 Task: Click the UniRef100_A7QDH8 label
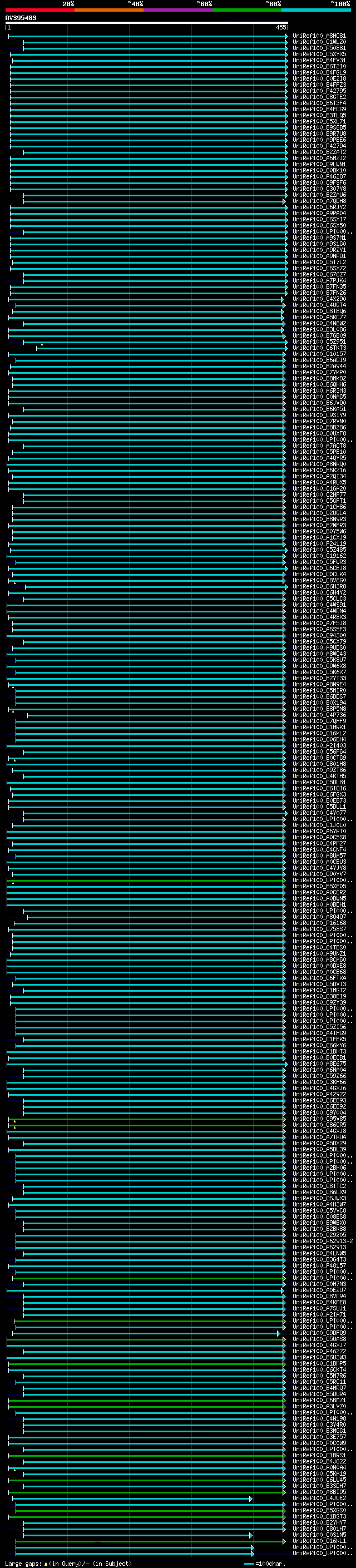coord(319,201)
